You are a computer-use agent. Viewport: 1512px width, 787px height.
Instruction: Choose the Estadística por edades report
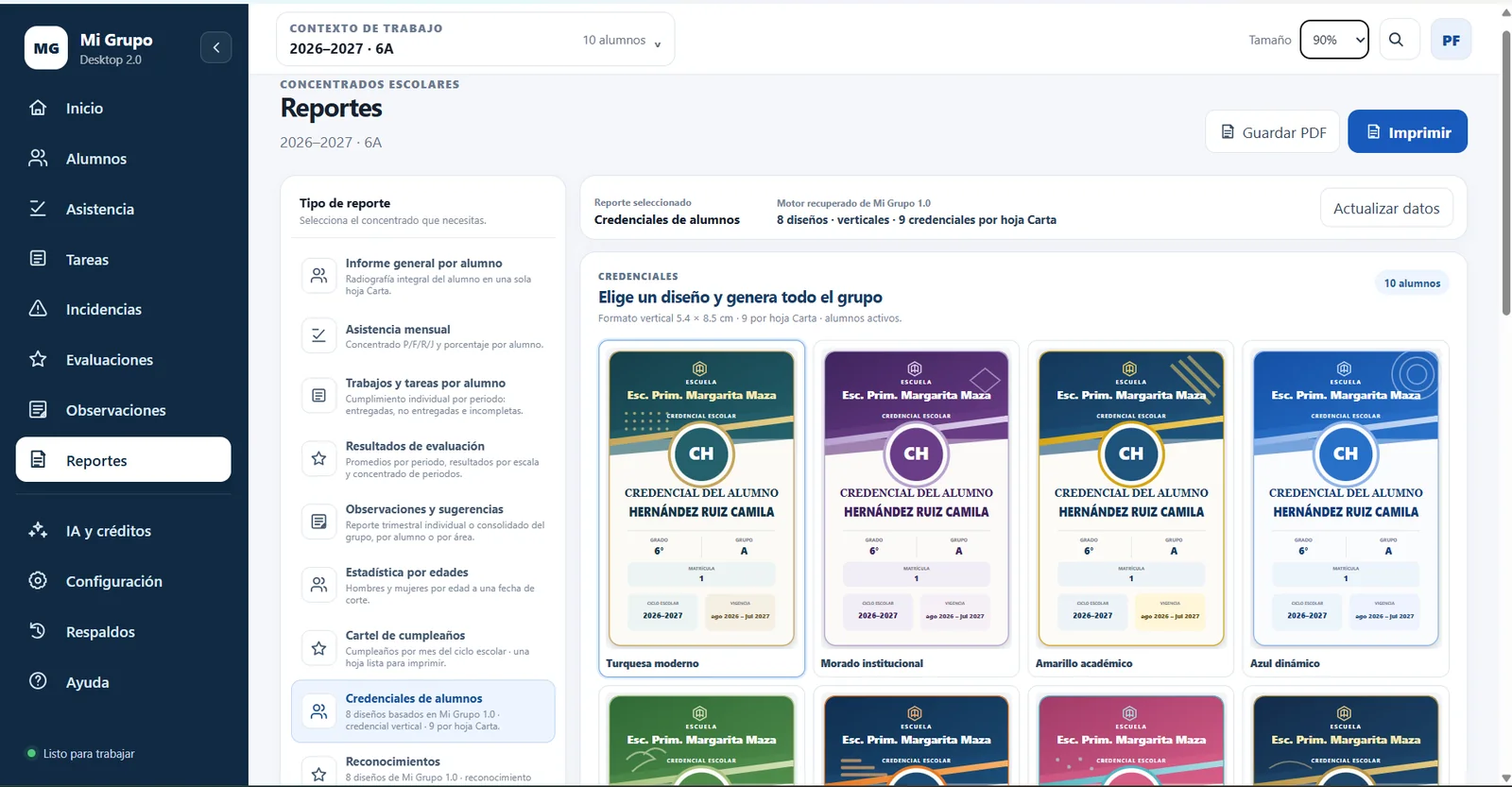click(423, 586)
